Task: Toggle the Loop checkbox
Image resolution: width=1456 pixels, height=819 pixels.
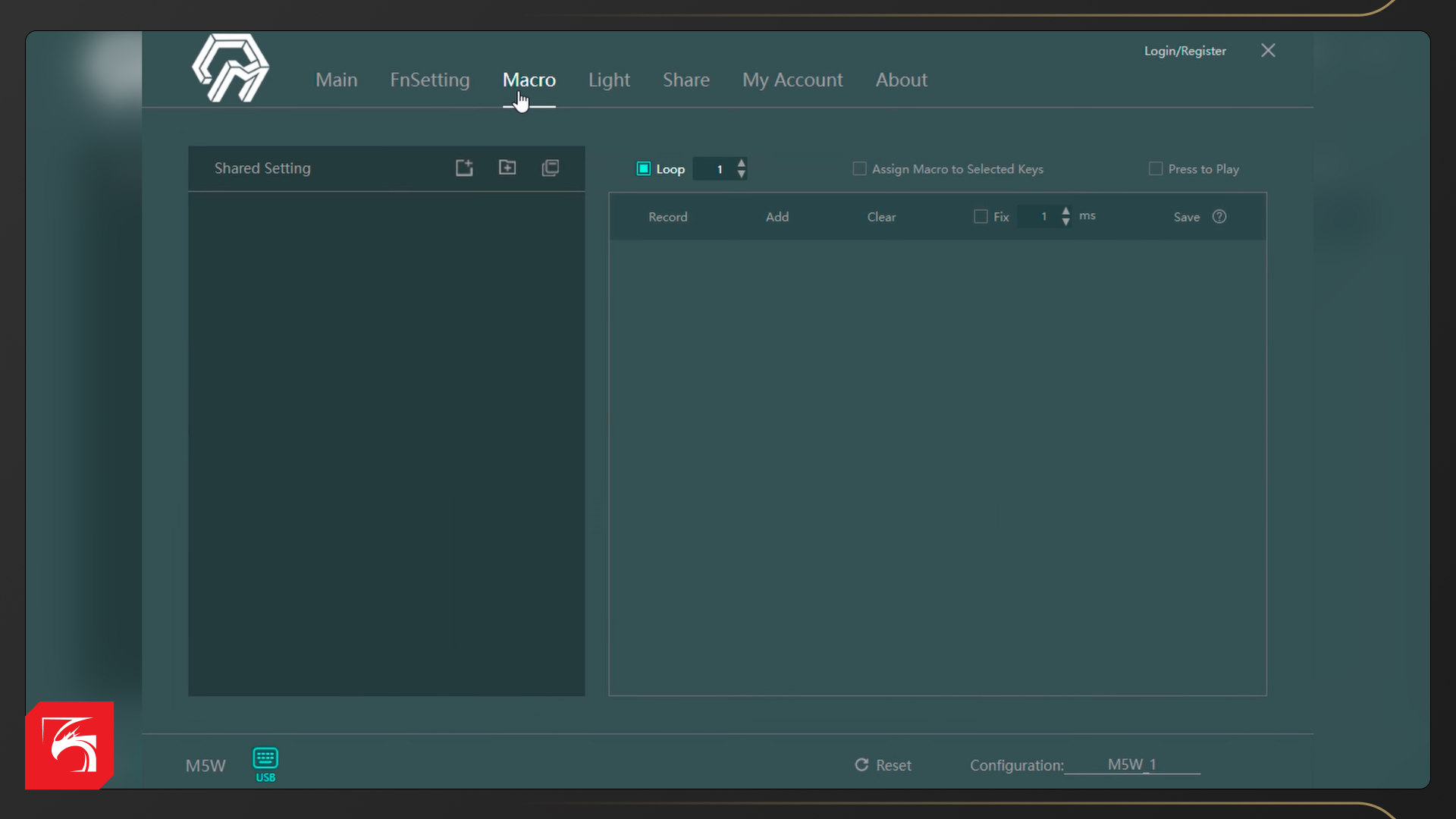Action: point(643,168)
